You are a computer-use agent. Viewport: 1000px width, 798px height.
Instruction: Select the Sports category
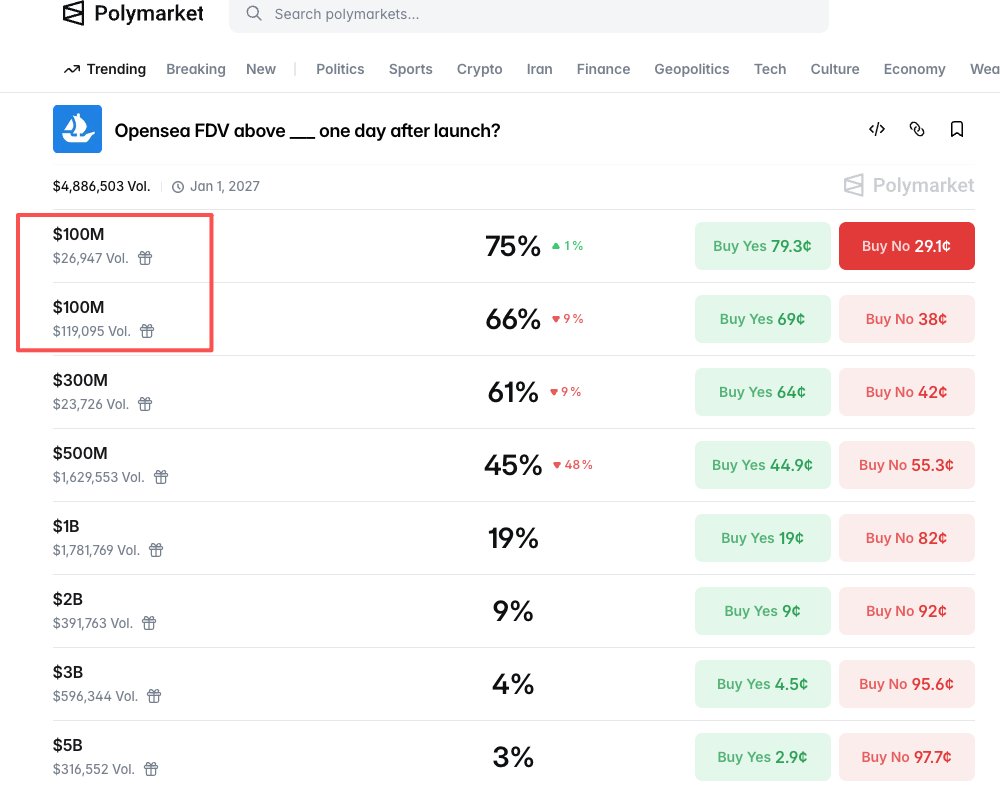point(411,69)
